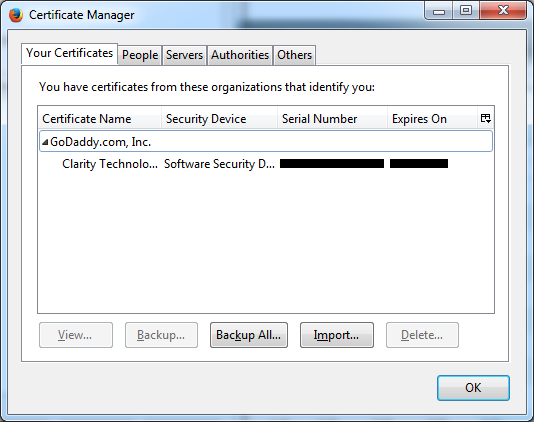Screen dimensions: 534x422
Task: Select the Your Certificates tab
Action: pyautogui.click(x=69, y=53)
